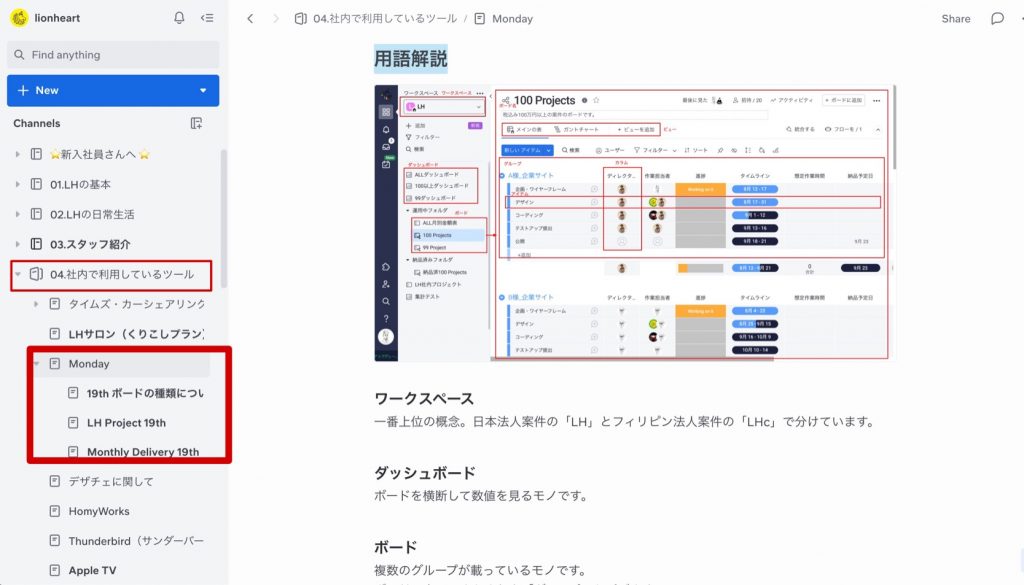Open comments speech-bubble icon

[997, 19]
